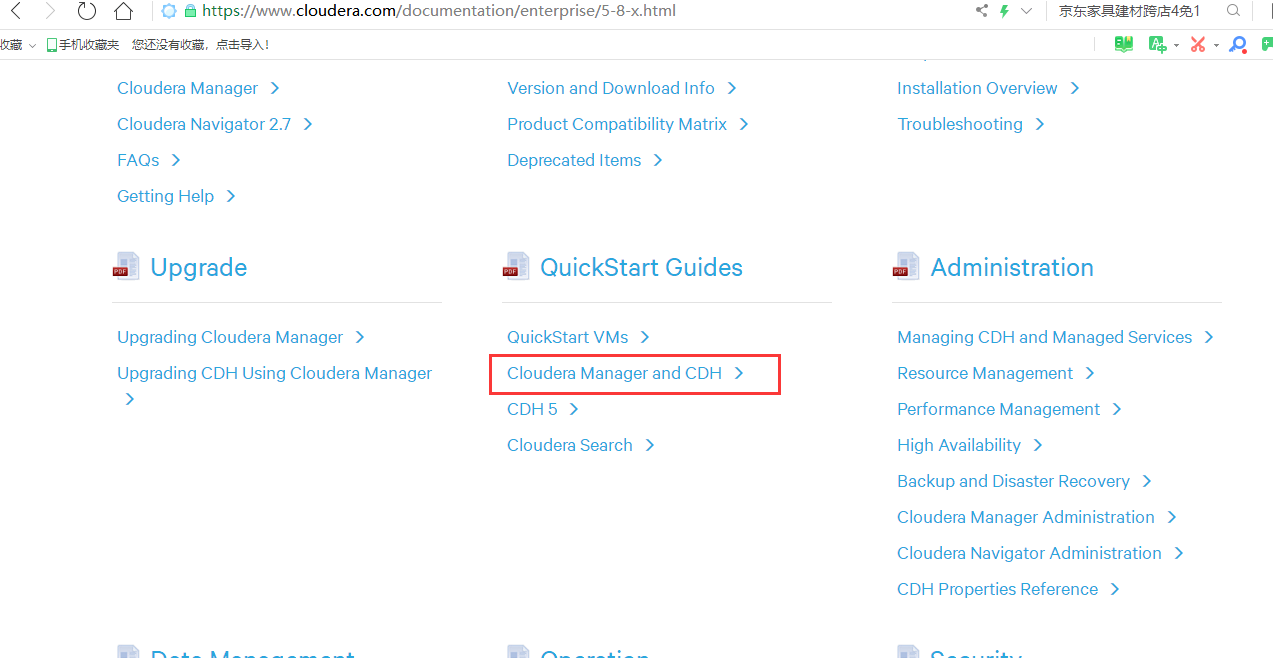Click the chevron after Troubleshooting
The image size is (1273, 658).
[x=1040, y=124]
